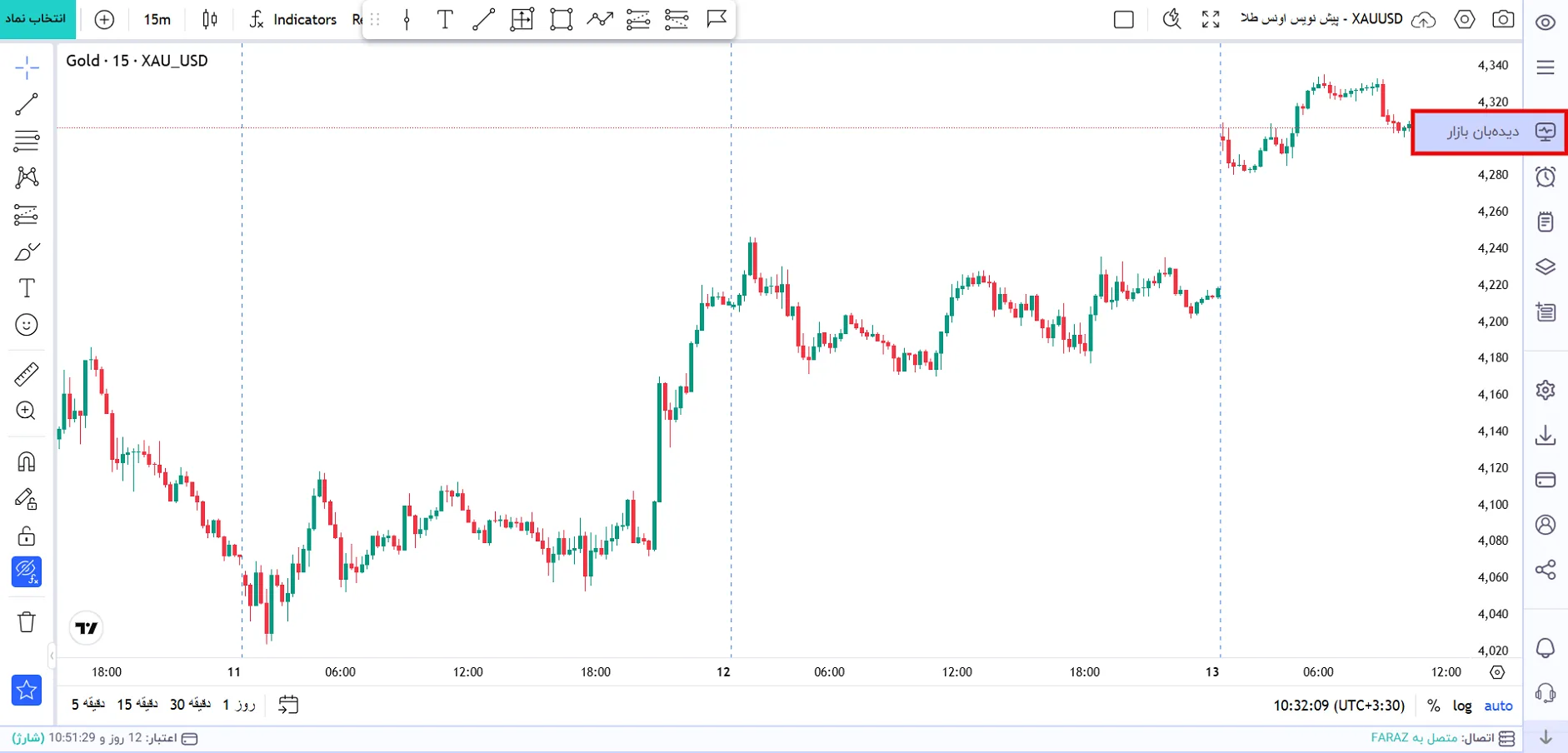
Task: Open the hamburger menu in the right sidebar
Action: pyautogui.click(x=1546, y=67)
